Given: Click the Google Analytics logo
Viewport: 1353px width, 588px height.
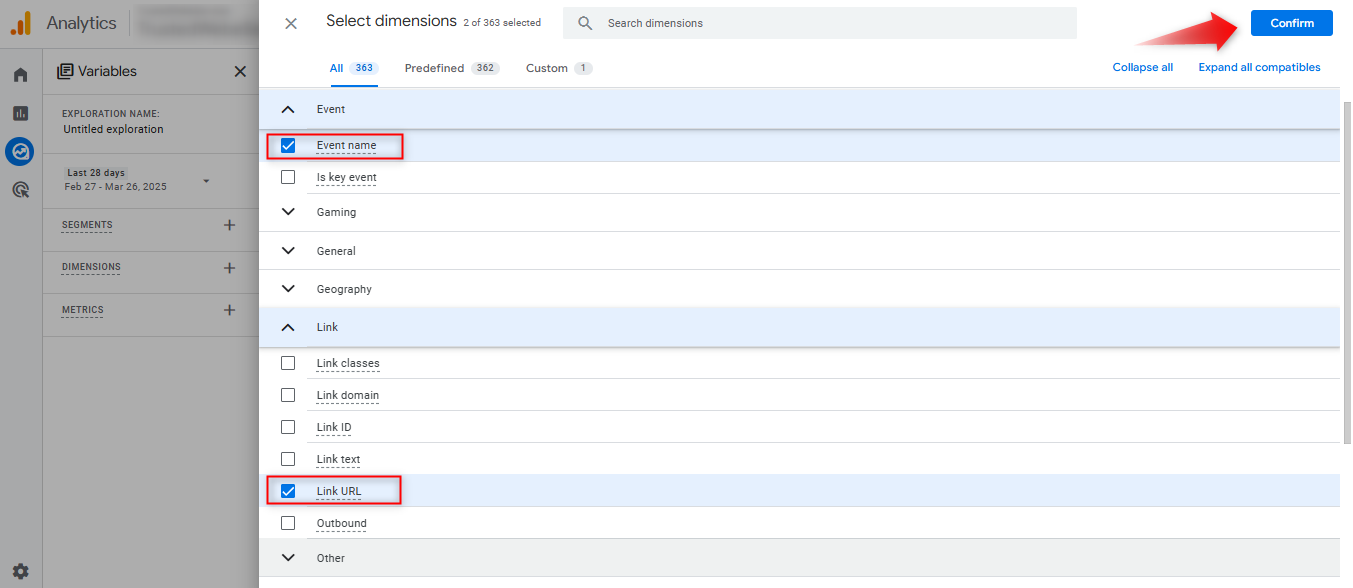Looking at the screenshot, I should pos(21,23).
